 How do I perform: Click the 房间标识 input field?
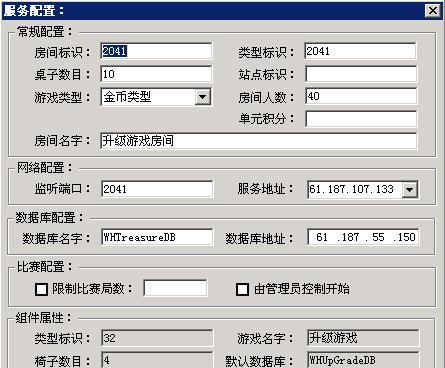click(x=156, y=51)
